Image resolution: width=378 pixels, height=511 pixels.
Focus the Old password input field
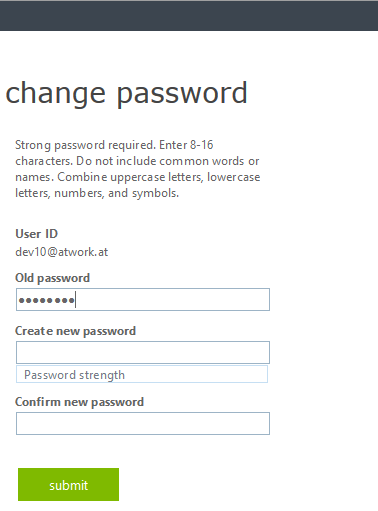[x=143, y=299]
